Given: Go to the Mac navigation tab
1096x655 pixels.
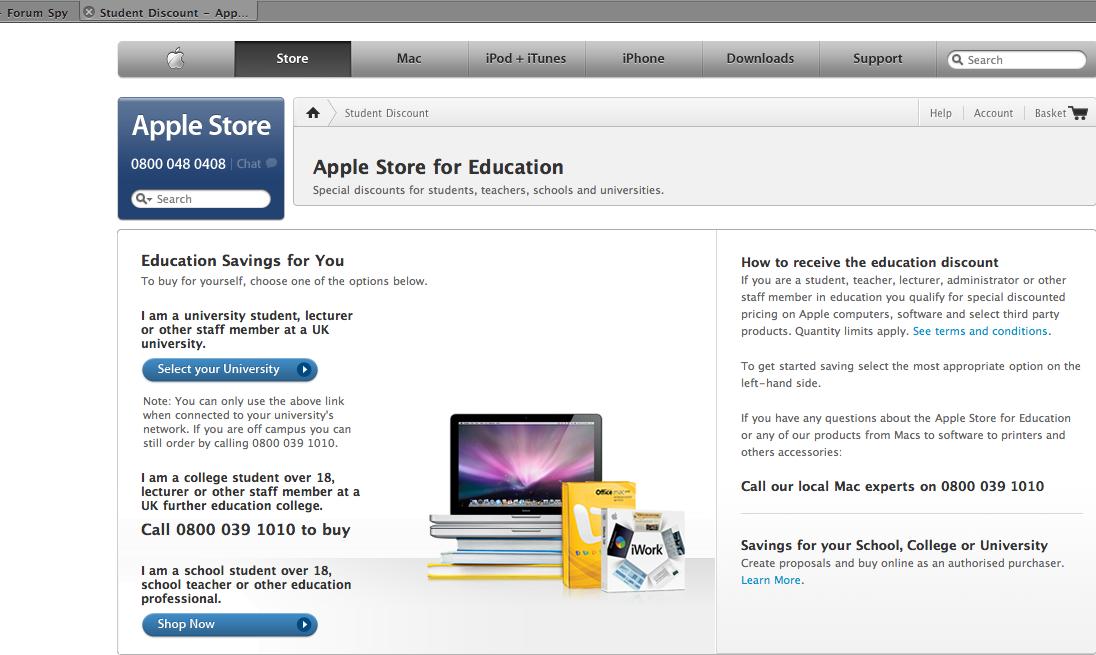Looking at the screenshot, I should click(409, 59).
